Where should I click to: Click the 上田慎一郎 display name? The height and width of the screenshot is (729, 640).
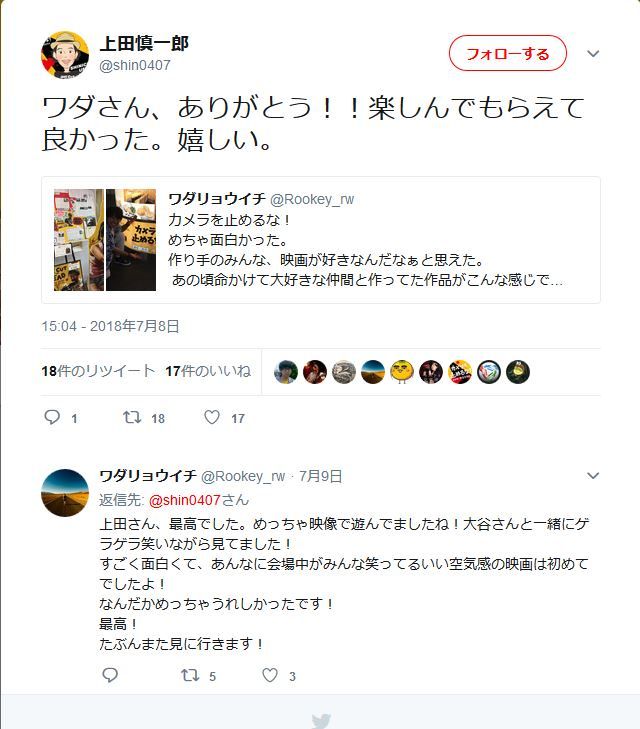(x=144, y=43)
